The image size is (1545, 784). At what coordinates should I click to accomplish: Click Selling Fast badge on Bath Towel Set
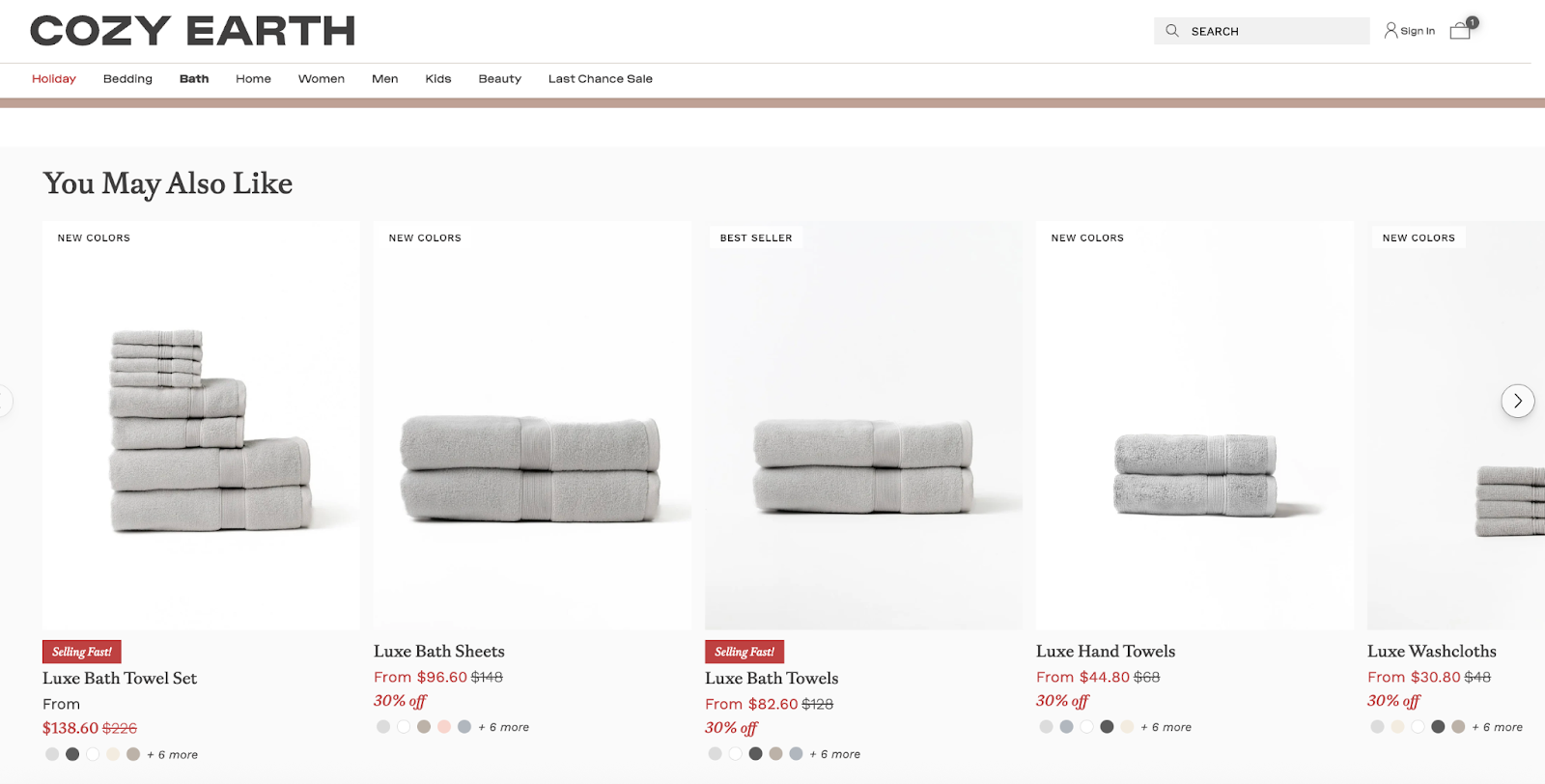[x=81, y=652]
